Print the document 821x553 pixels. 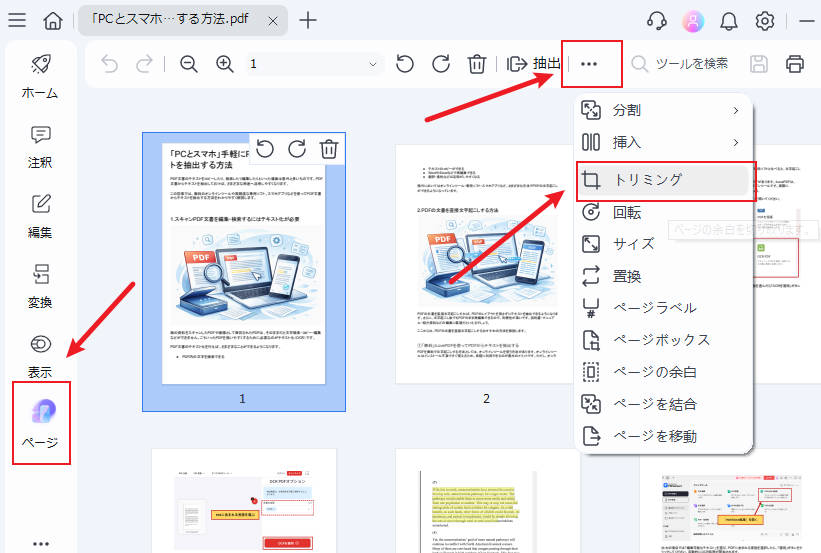(795, 64)
